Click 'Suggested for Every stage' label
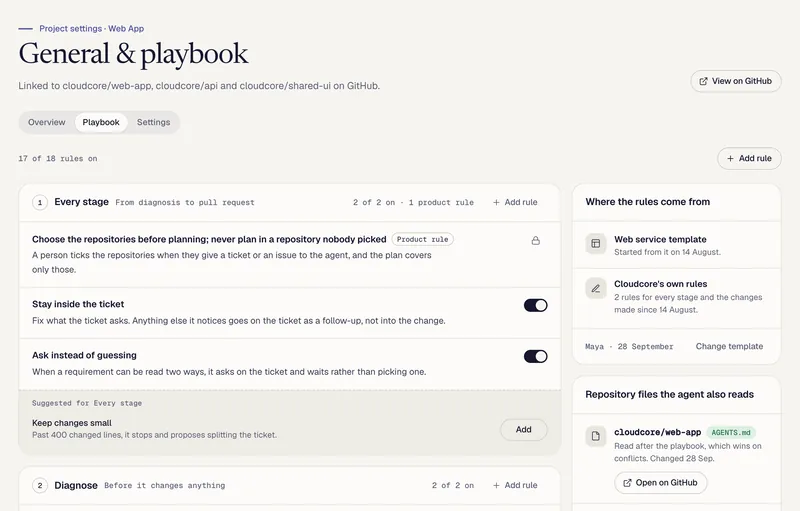 pos(87,403)
